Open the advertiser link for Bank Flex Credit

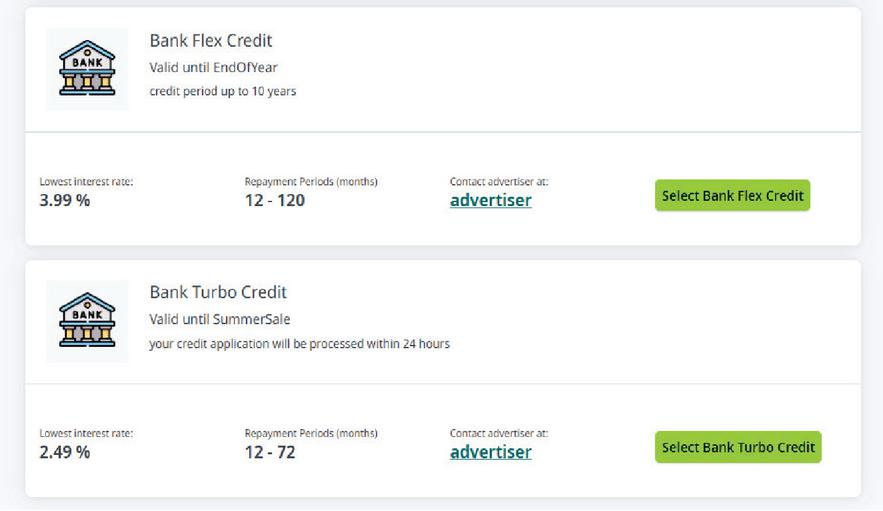click(x=490, y=200)
